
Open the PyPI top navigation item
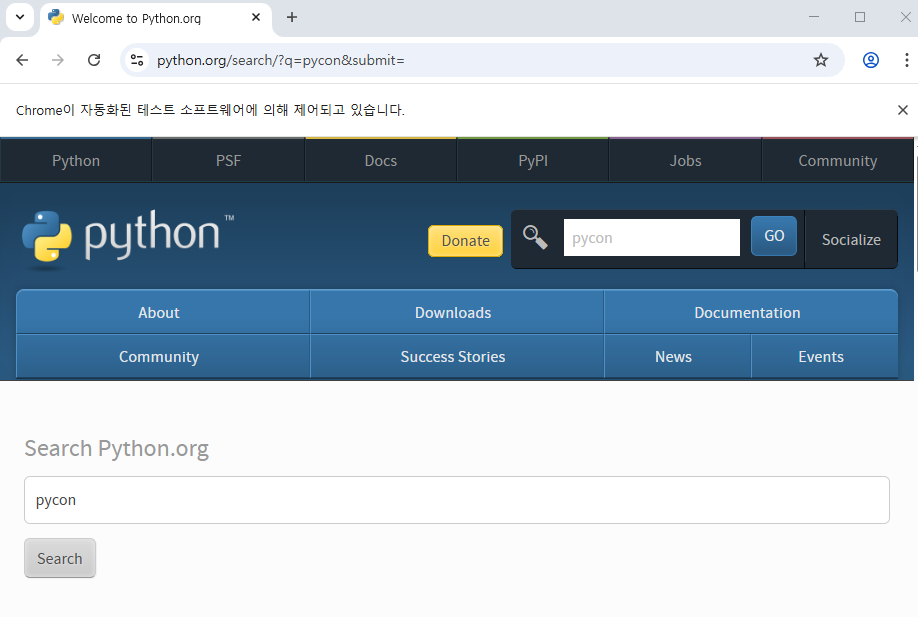click(x=533, y=161)
